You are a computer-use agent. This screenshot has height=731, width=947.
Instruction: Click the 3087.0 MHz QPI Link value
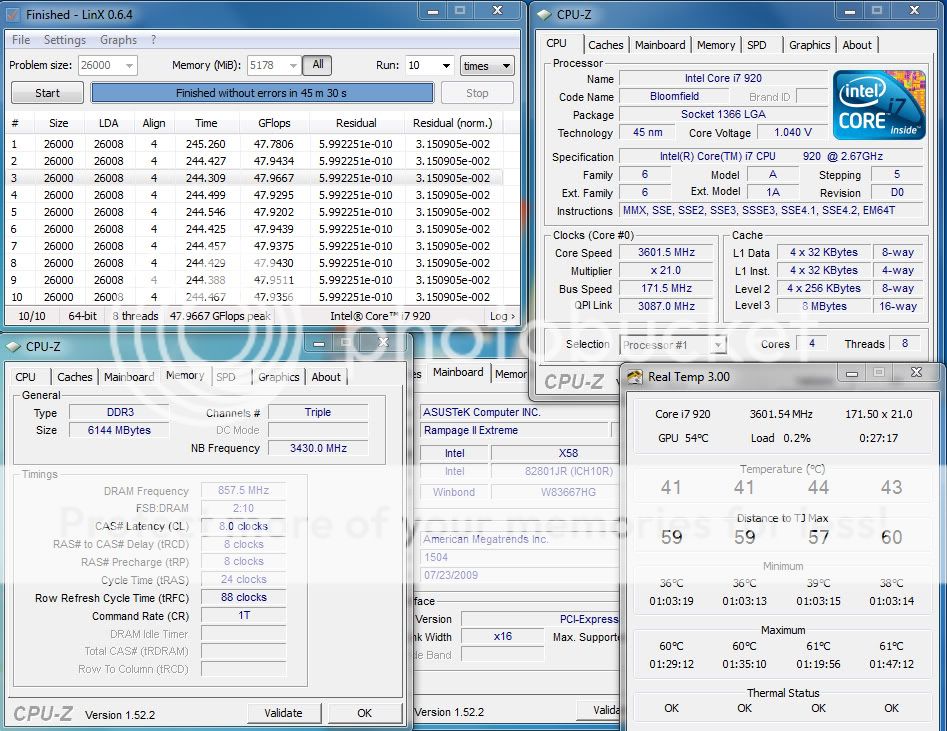(x=666, y=306)
